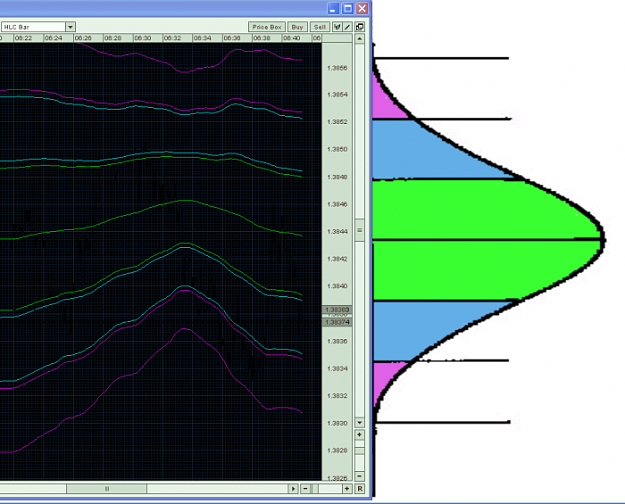Click the 06:40 time axis label
The image size is (625, 504).
[292, 38]
